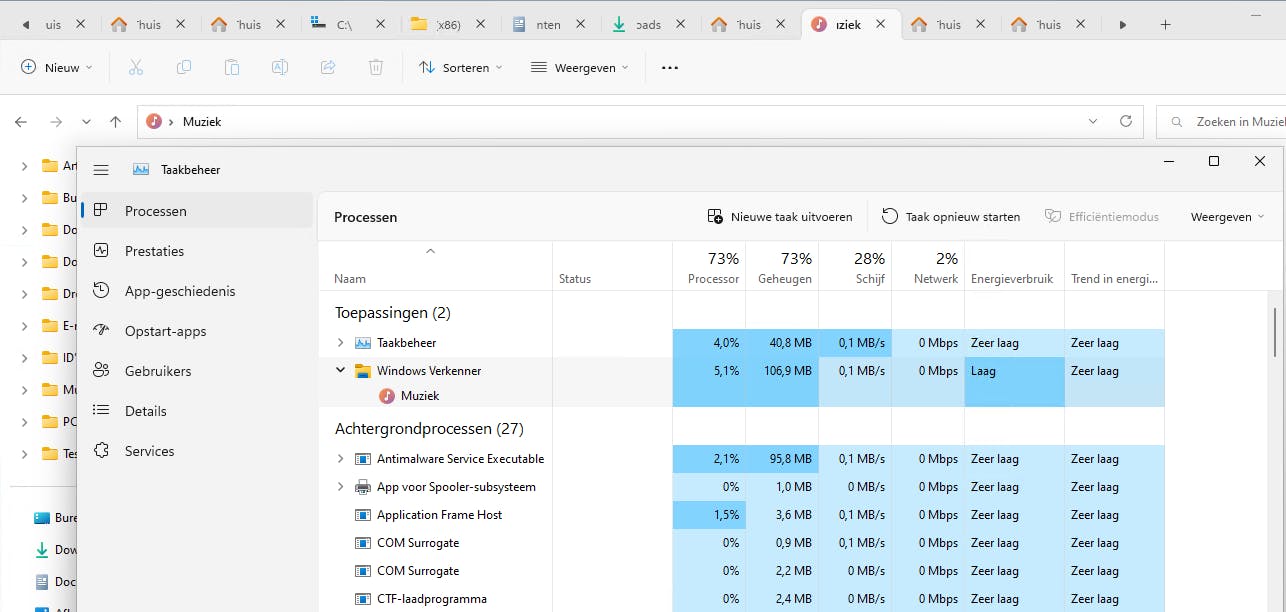Open the Task Manager Weergeven dropdown
The image size is (1286, 612).
(x=1227, y=217)
